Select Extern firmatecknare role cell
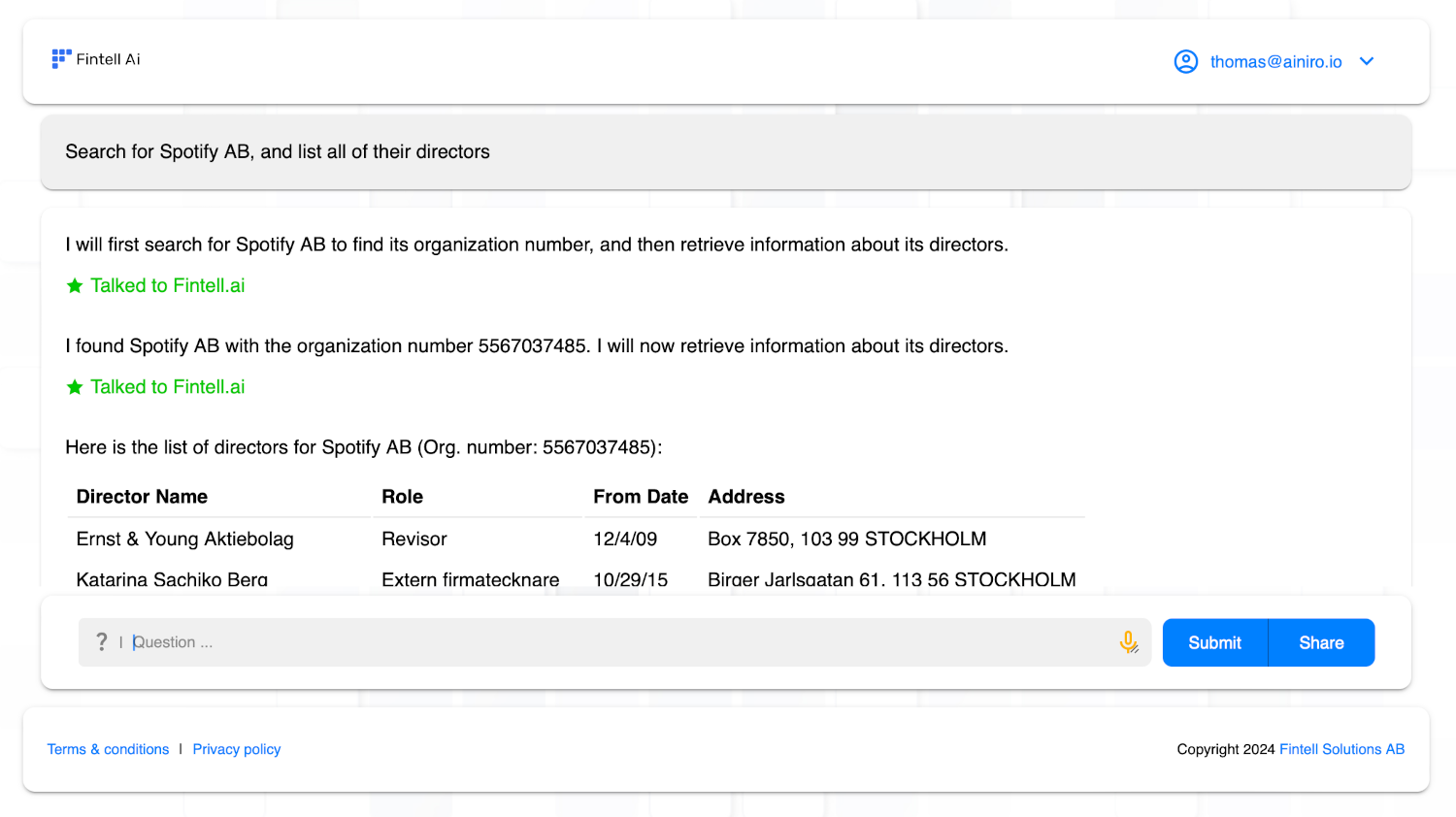Viewport: 1456px width, 817px height. [471, 579]
